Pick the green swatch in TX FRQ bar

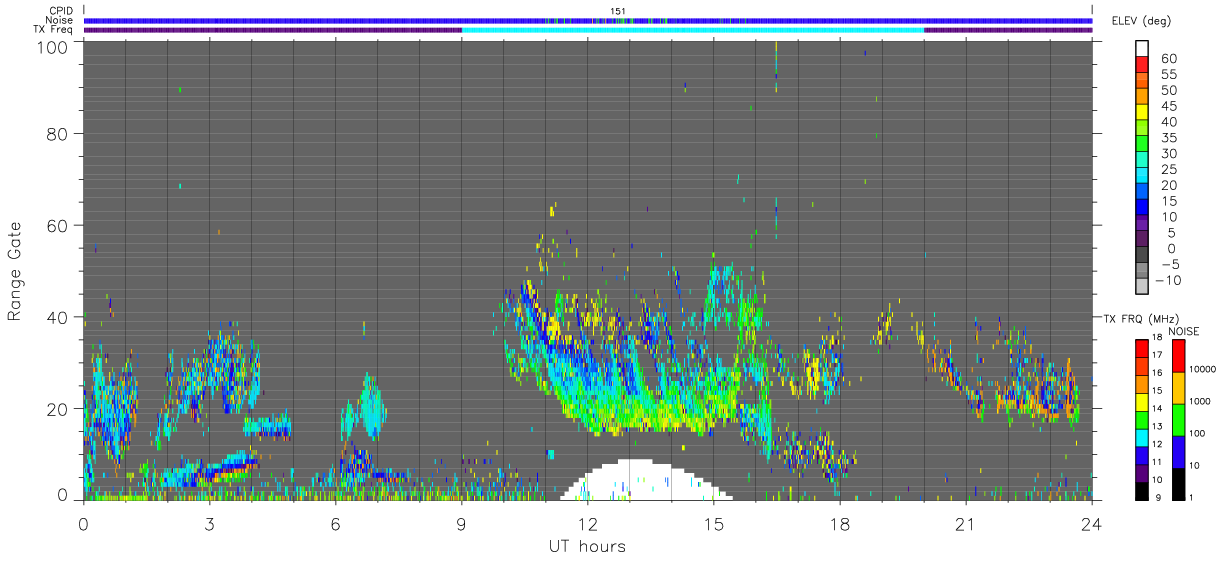[1142, 419]
